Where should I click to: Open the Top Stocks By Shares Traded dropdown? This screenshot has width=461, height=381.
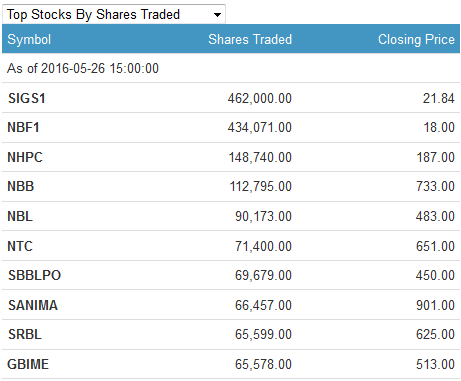click(114, 14)
